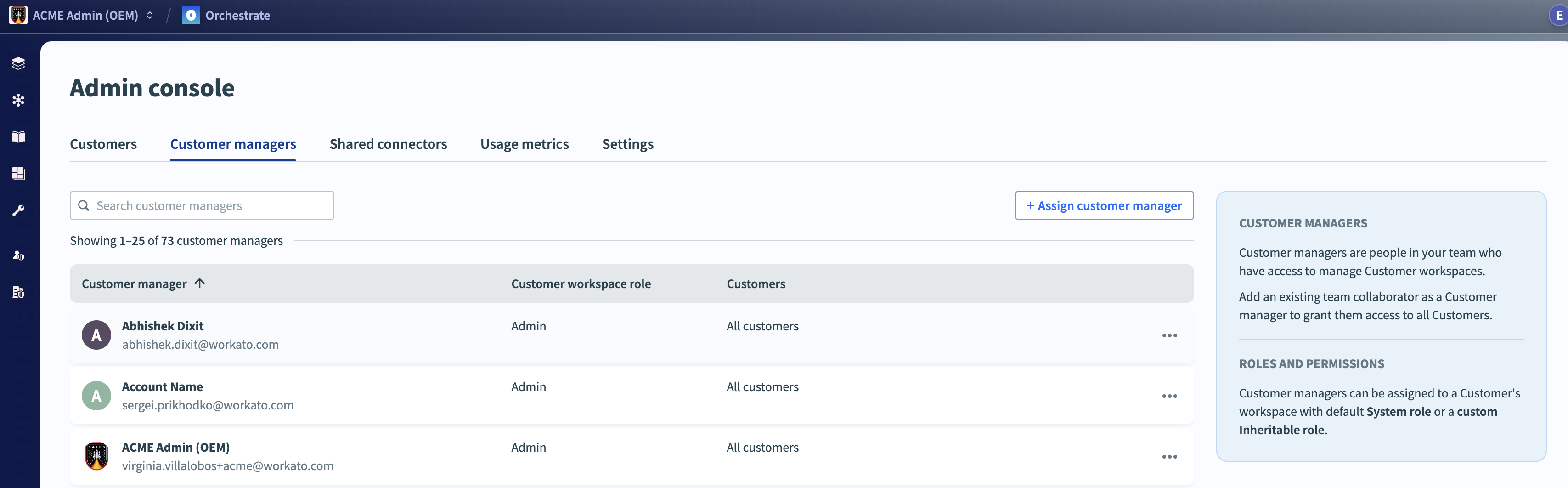Open the stacked layers icon in sidebar
This screenshot has height=488, width=1568.
click(x=18, y=63)
